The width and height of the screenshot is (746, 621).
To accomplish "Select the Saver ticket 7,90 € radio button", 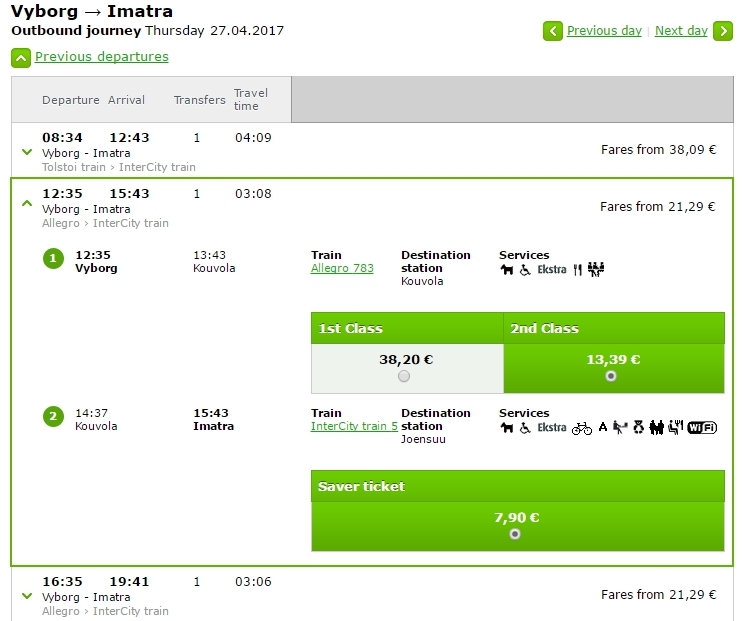I will pyautogui.click(x=515, y=534).
